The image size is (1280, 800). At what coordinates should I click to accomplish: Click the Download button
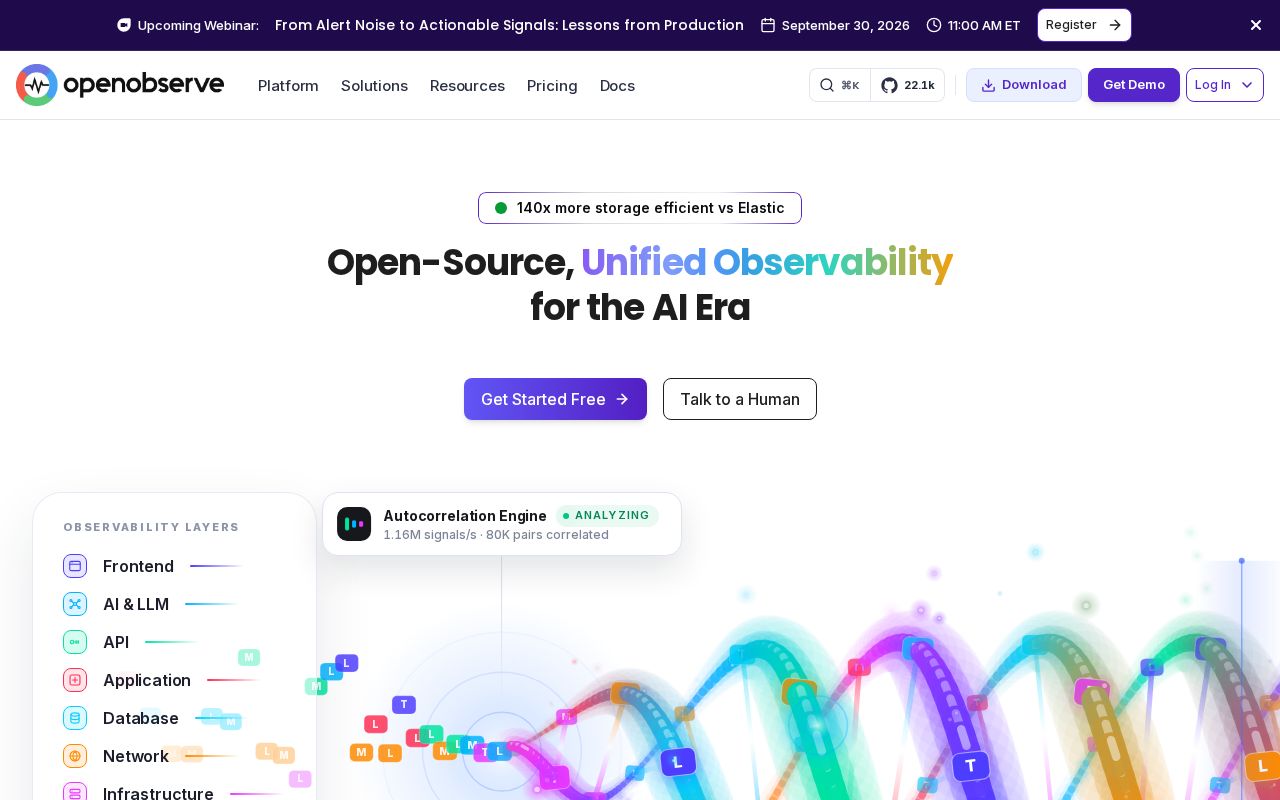tap(1023, 85)
